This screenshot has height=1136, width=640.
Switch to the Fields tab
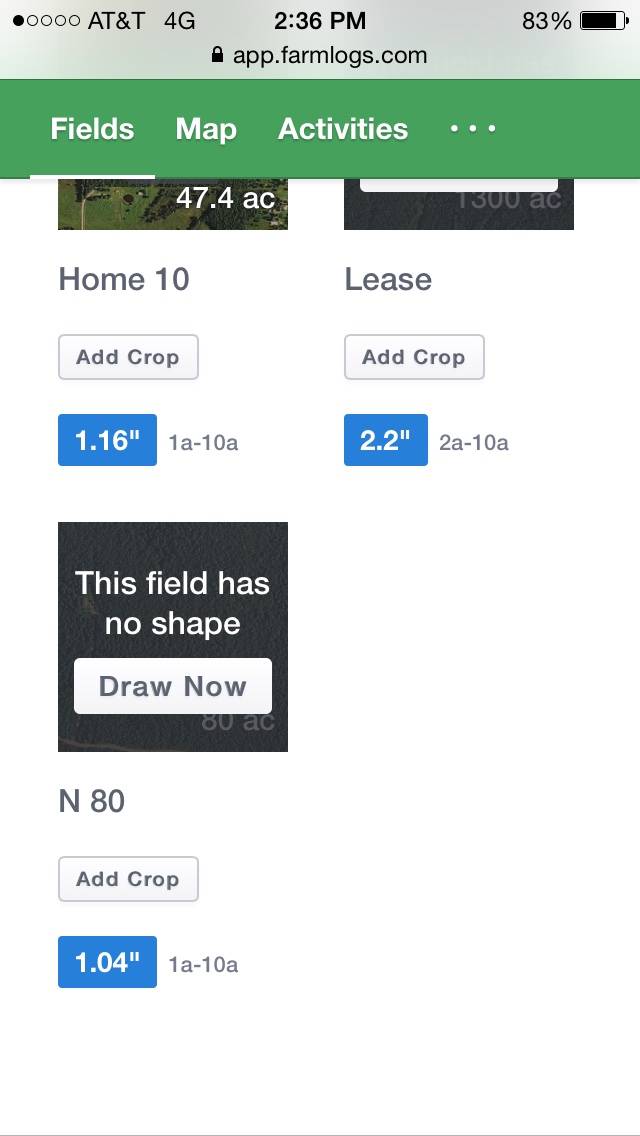[x=92, y=129]
